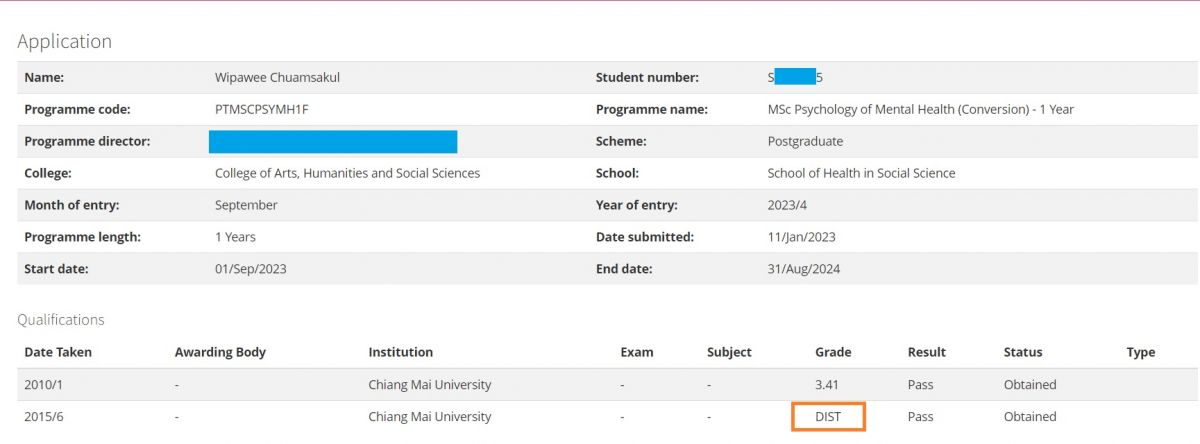Click the 2023/4 year of entry
Viewport: 1200px width, 444px height.
click(x=786, y=205)
